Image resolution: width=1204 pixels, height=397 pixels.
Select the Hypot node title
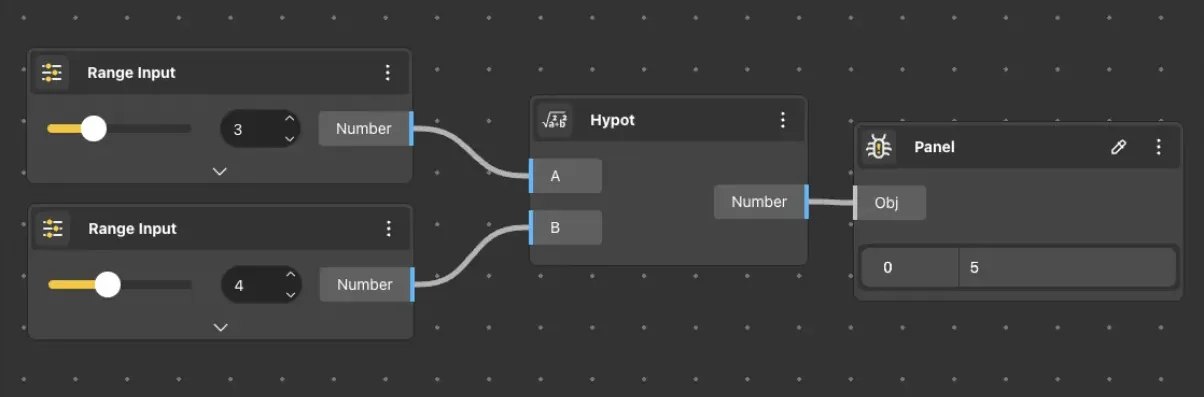coord(612,120)
